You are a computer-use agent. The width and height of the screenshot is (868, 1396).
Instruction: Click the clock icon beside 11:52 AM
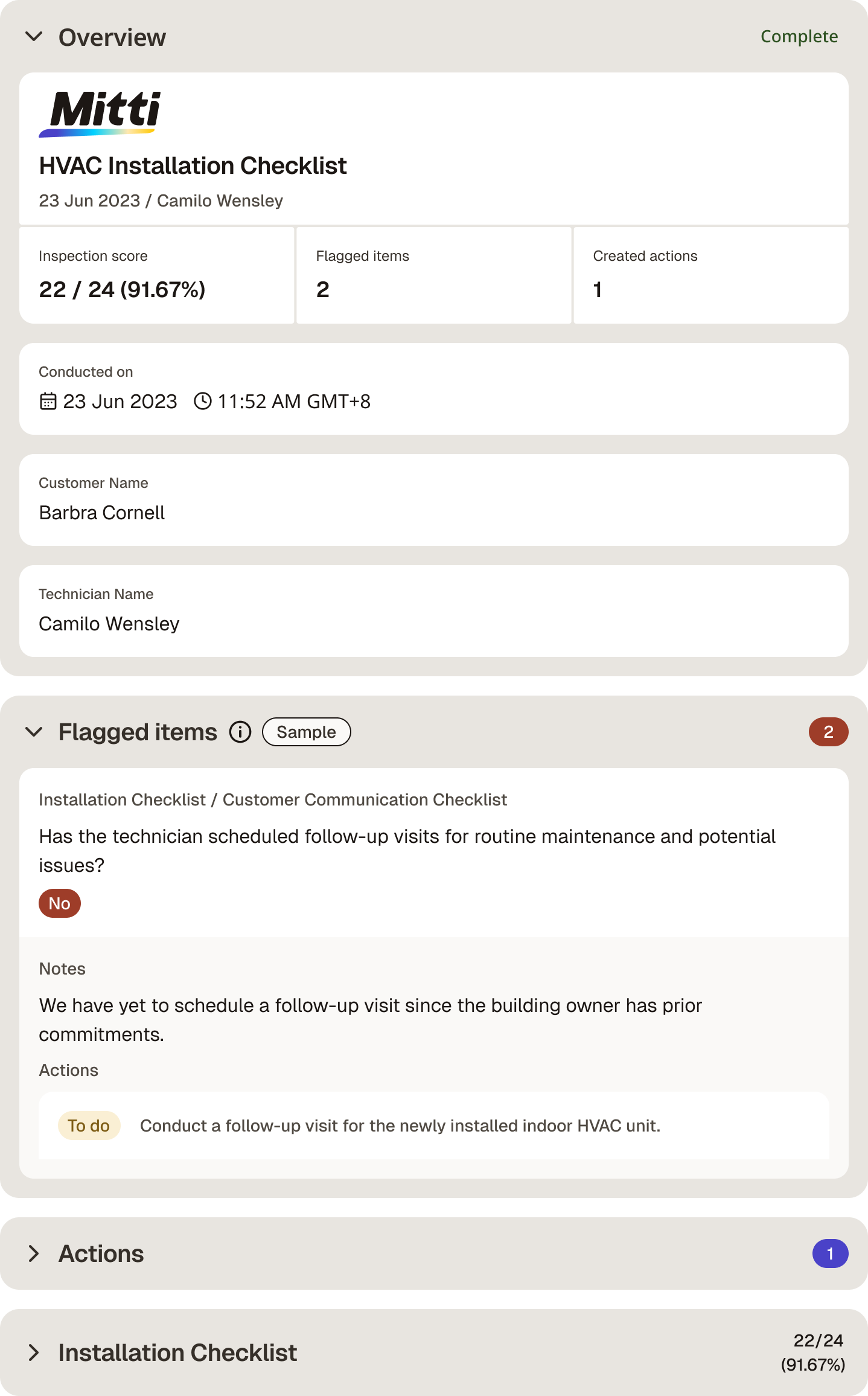(203, 402)
